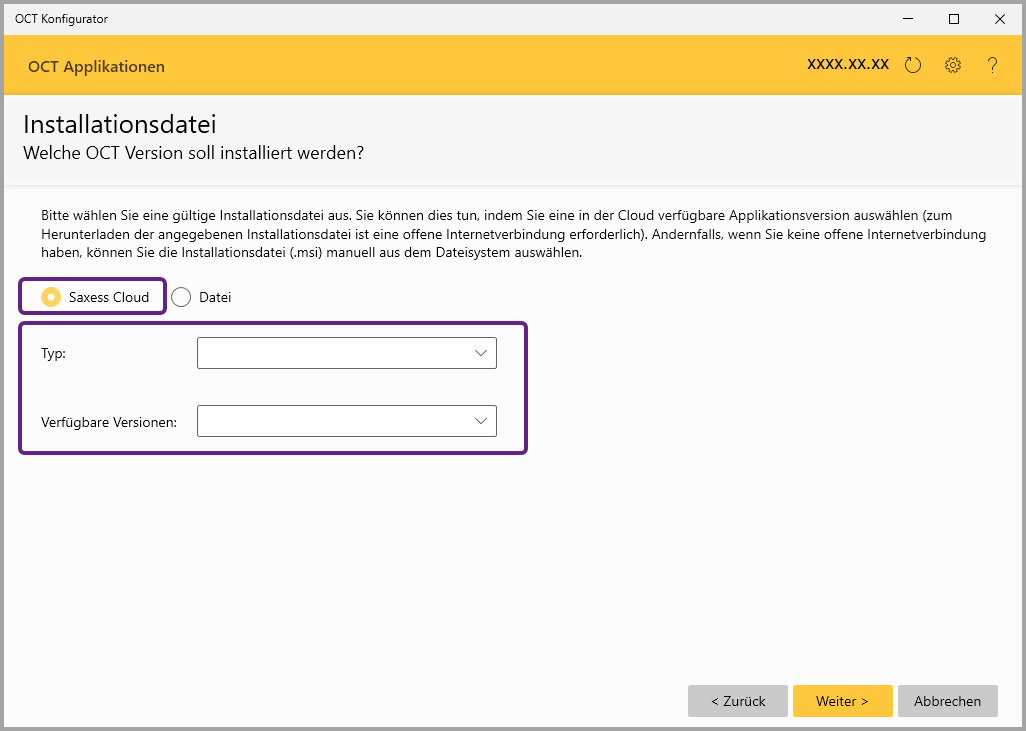
Task: Close the OCT Konfigurator window
Action: [x=999, y=18]
